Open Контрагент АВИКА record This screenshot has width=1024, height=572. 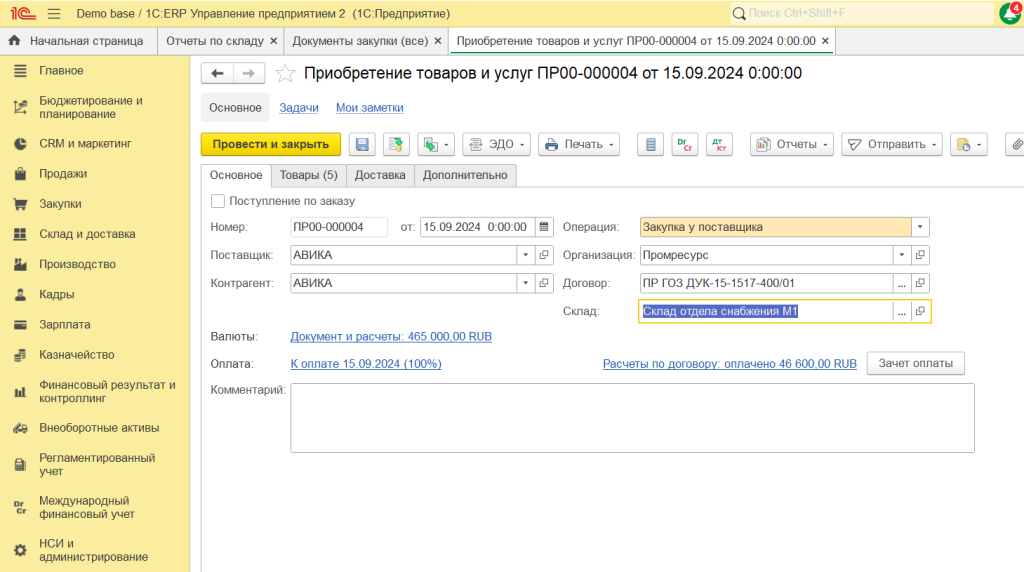[x=544, y=283]
